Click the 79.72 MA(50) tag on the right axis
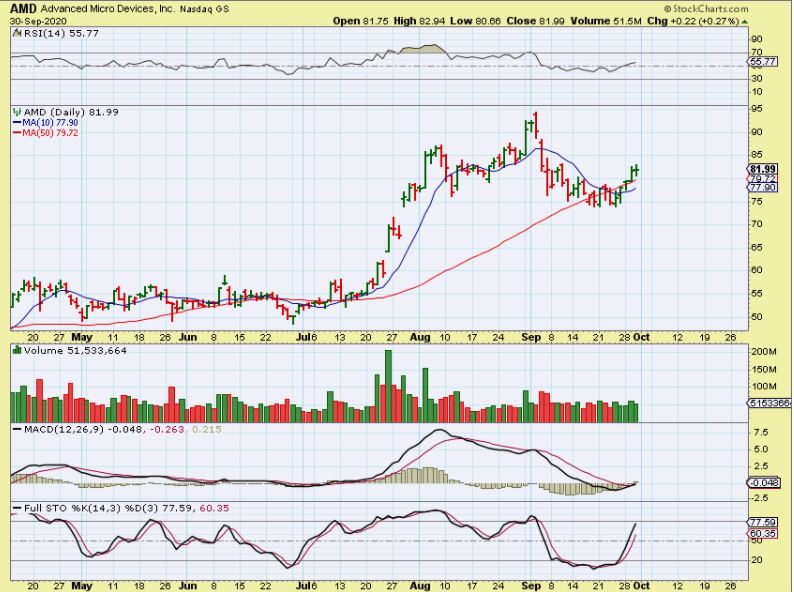794x592 pixels. [763, 179]
